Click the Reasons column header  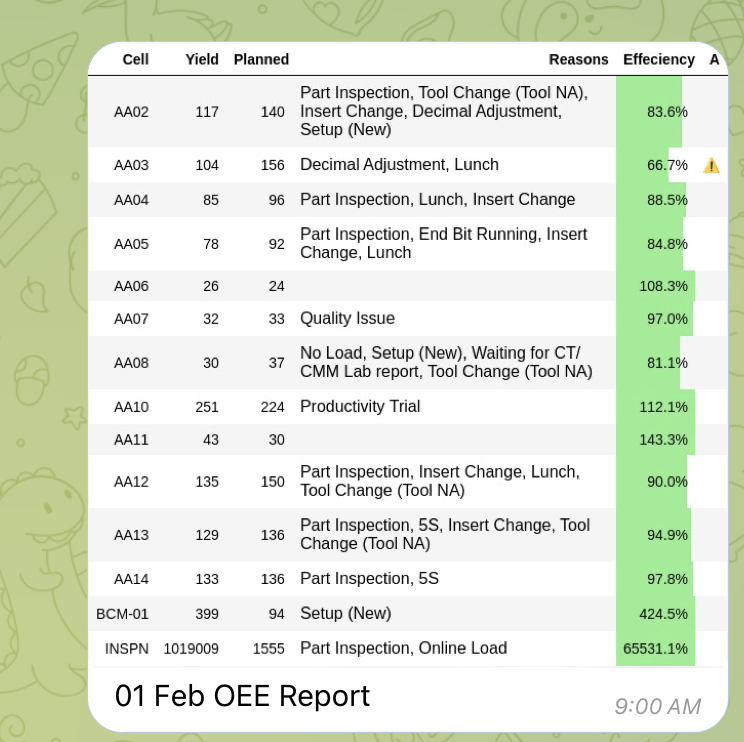[578, 59]
